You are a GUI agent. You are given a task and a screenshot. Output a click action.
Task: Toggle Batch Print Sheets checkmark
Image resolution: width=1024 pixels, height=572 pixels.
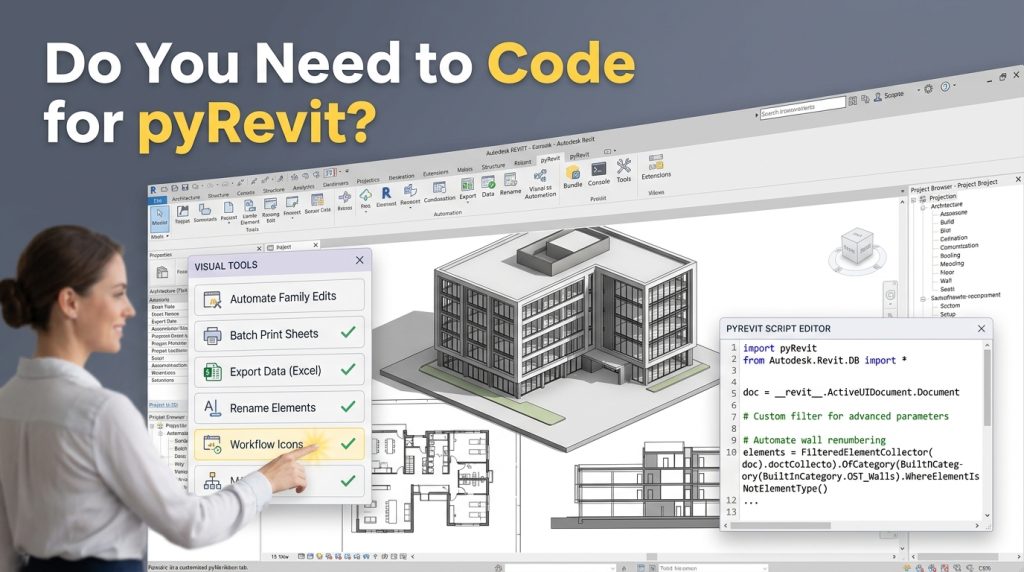pos(348,332)
